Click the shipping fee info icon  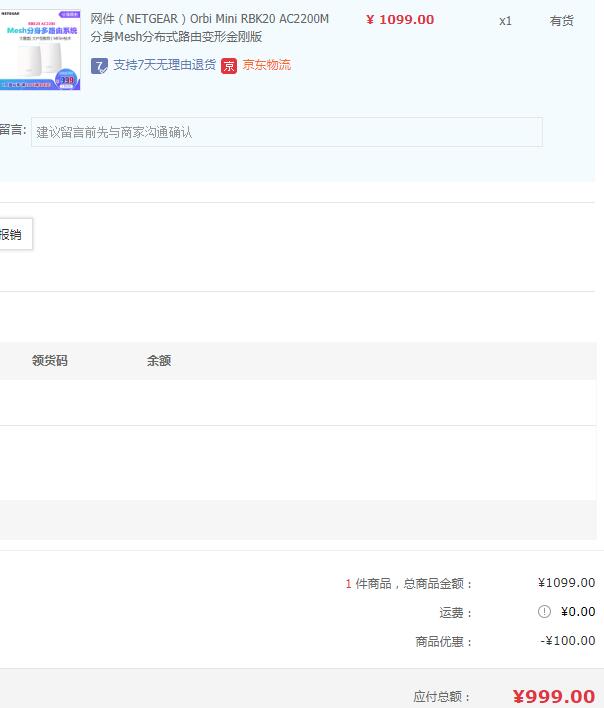[544, 611]
